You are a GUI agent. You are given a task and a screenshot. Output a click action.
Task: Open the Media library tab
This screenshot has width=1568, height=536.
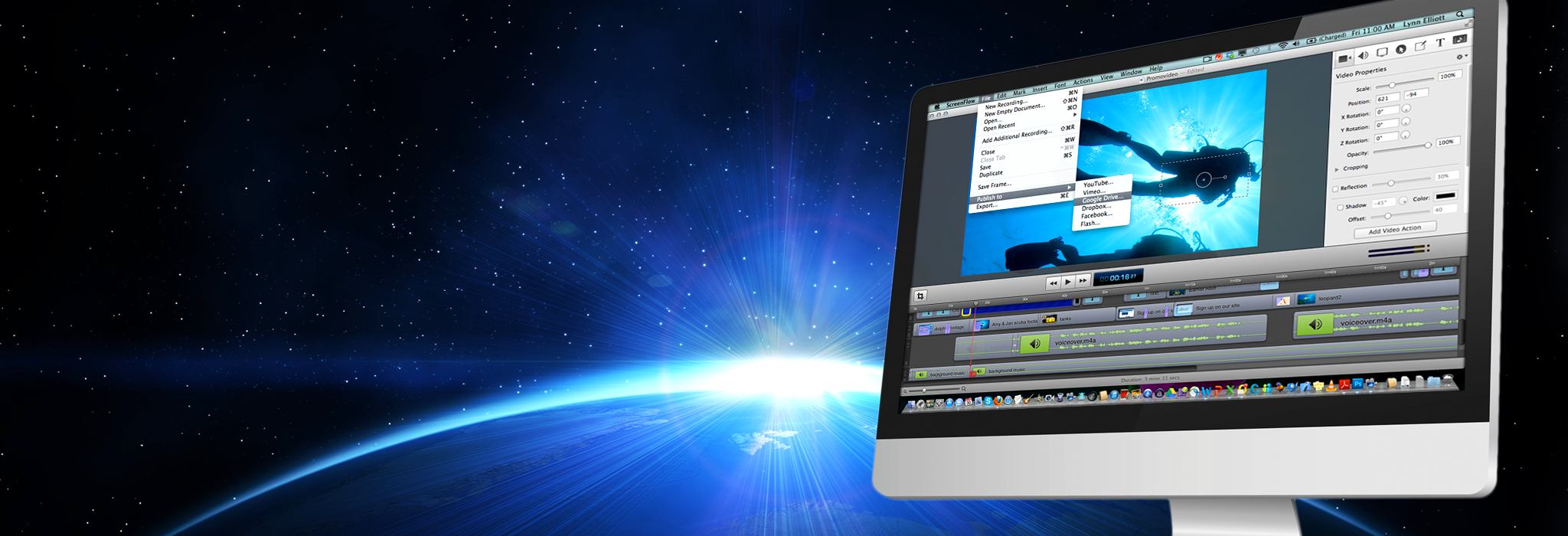point(1460,40)
